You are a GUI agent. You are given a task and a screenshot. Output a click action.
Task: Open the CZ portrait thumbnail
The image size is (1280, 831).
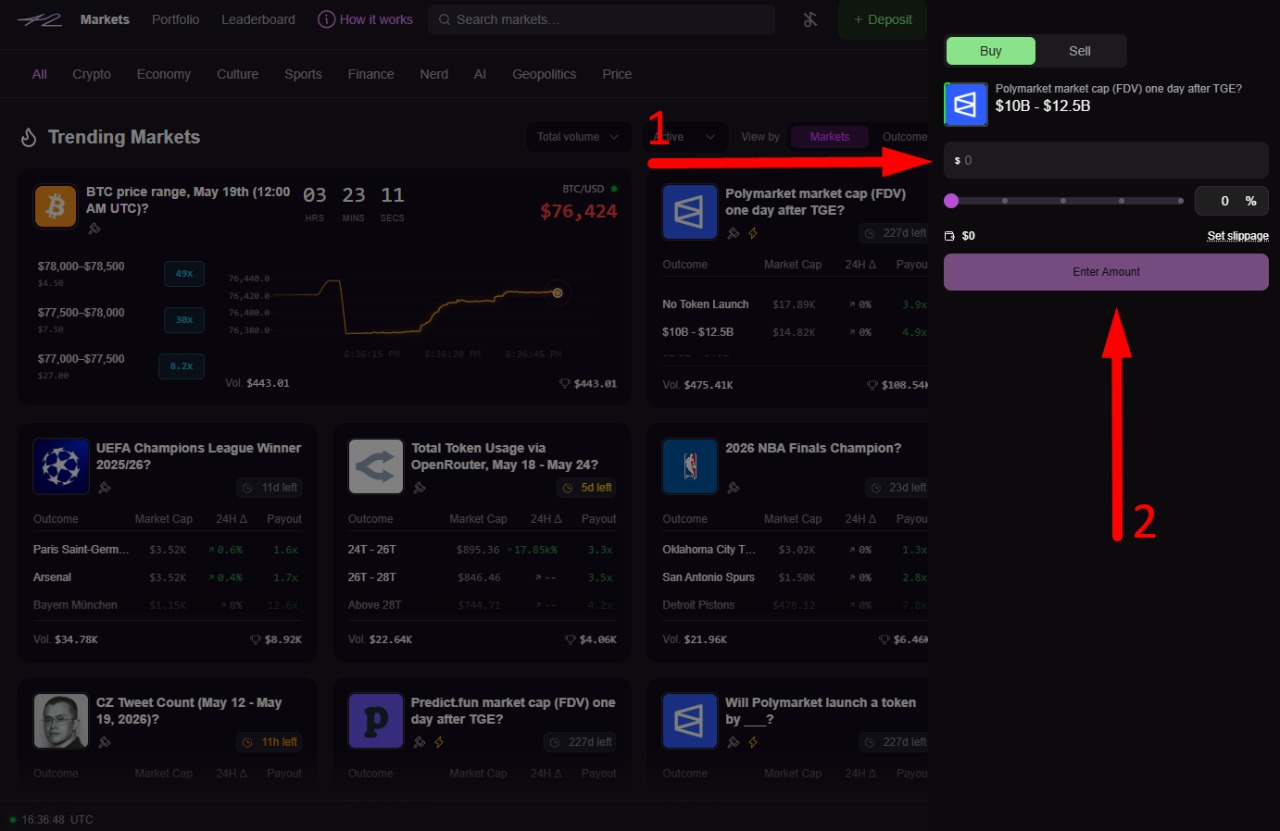[61, 721]
